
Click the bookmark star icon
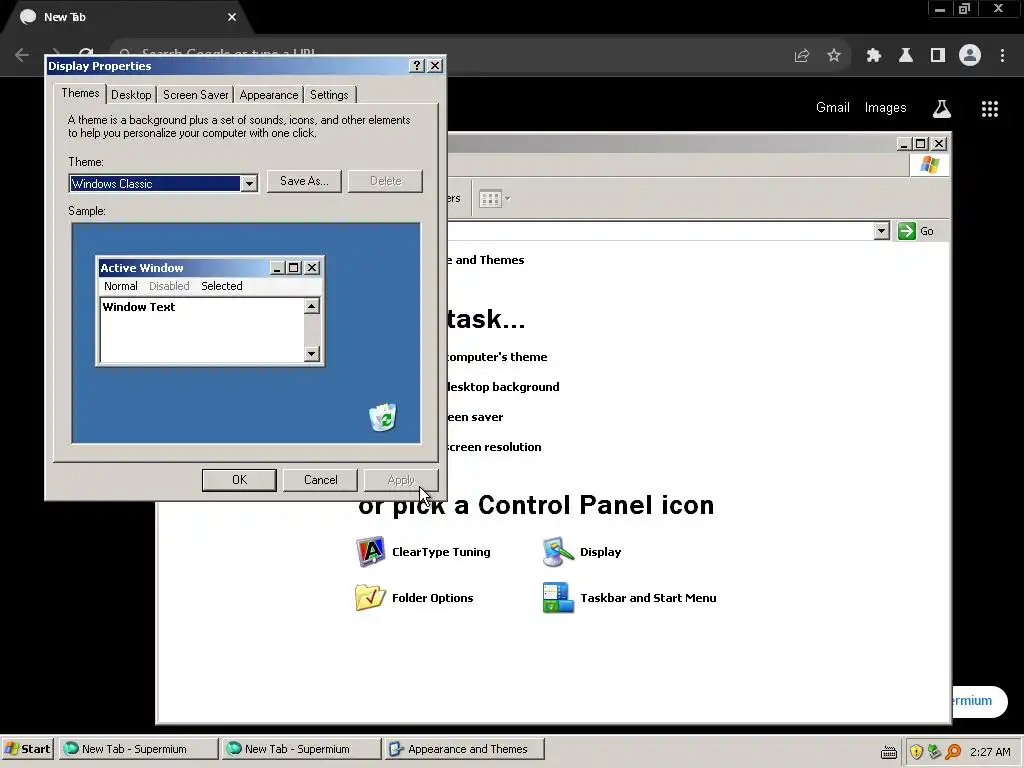tap(834, 56)
